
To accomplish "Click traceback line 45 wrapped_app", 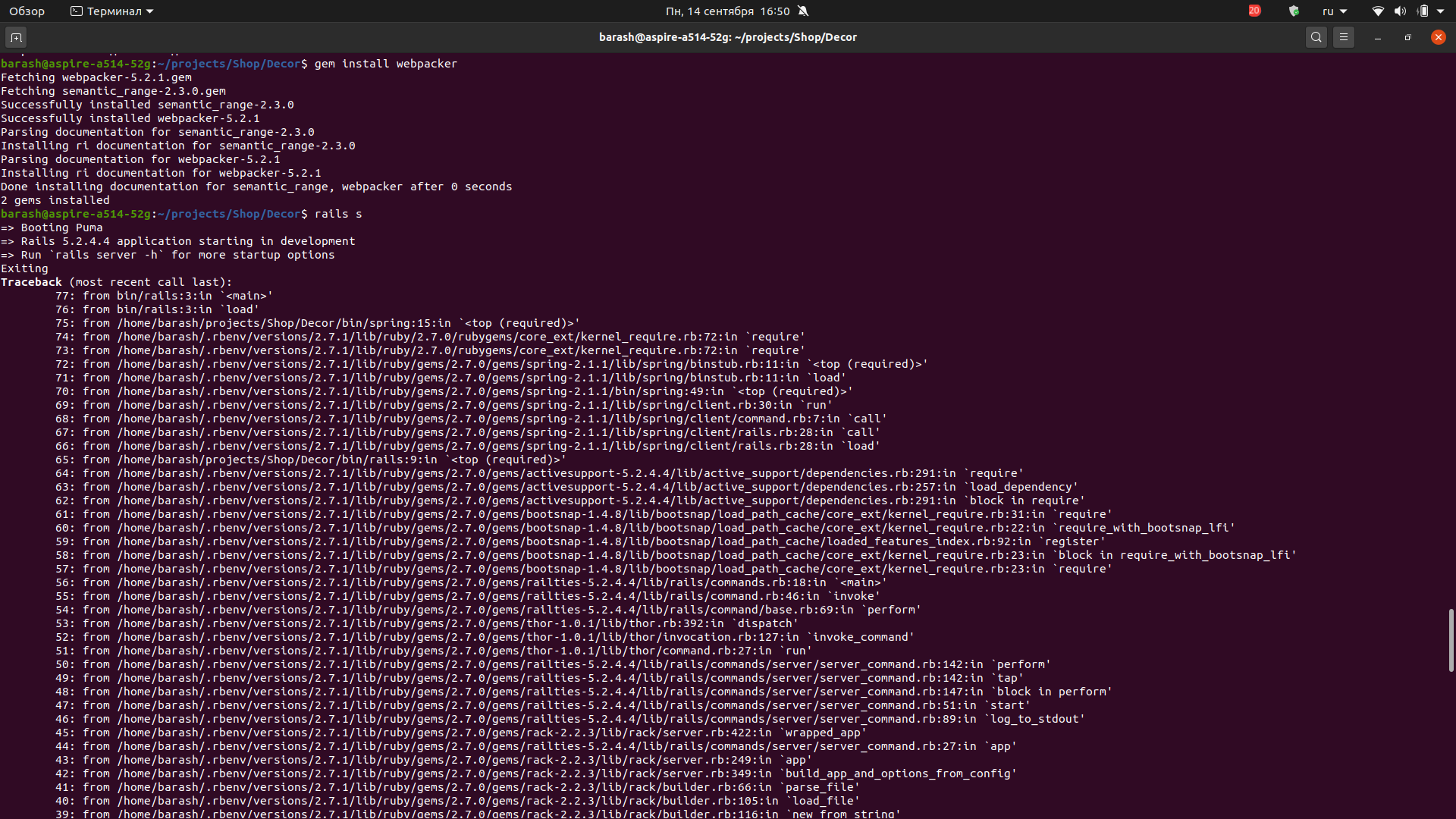I will coord(461,733).
